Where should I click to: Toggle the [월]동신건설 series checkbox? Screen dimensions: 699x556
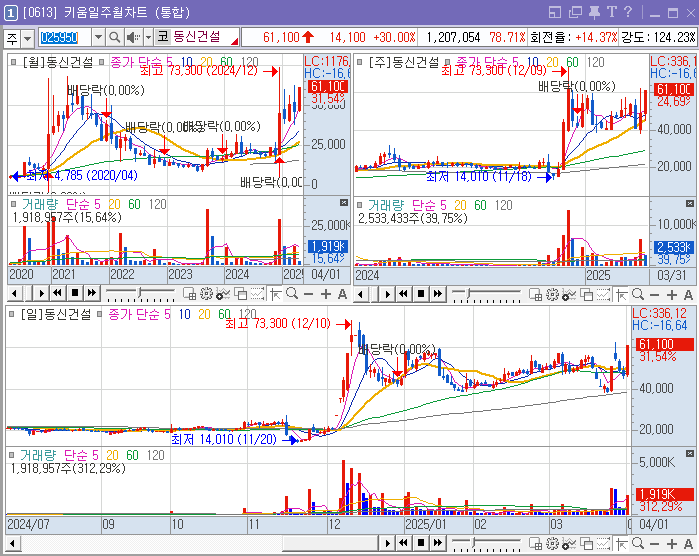tap(14, 62)
